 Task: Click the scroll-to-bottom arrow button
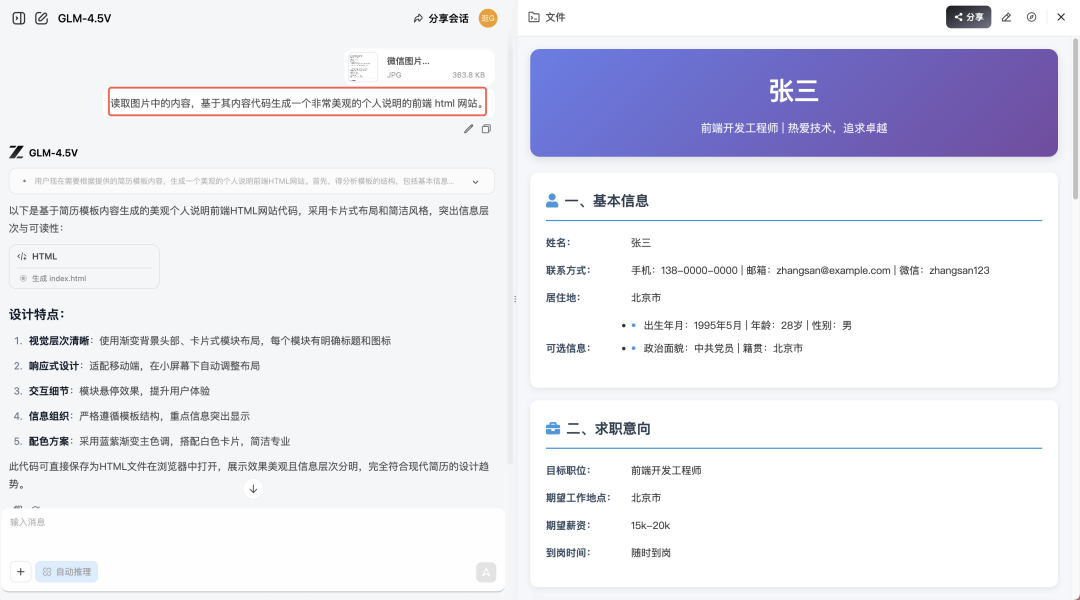(253, 488)
